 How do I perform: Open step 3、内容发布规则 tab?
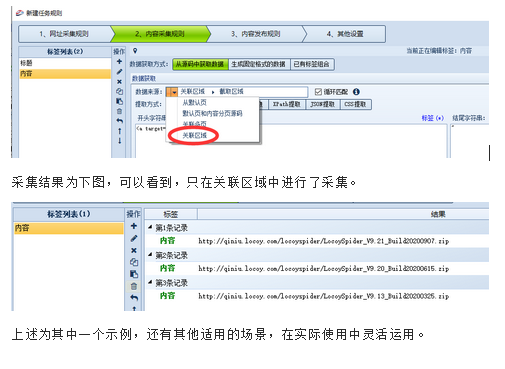(256, 34)
